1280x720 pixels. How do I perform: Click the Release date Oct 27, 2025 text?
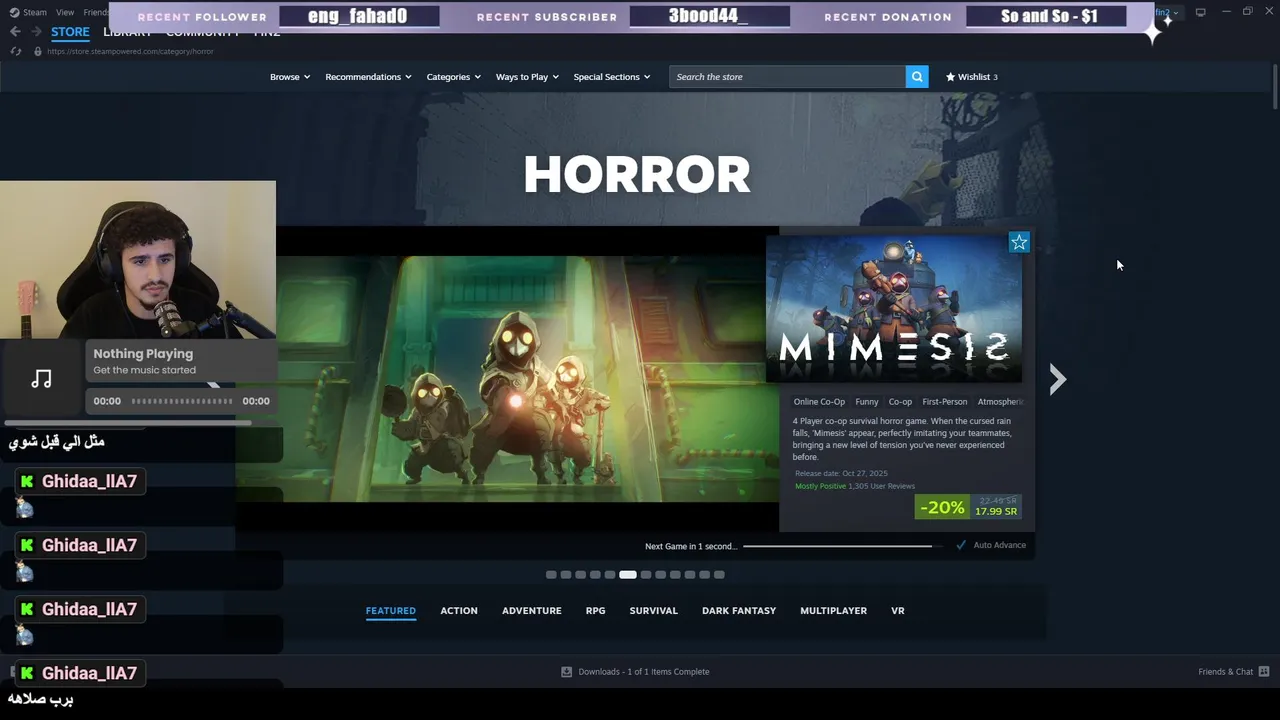841,473
